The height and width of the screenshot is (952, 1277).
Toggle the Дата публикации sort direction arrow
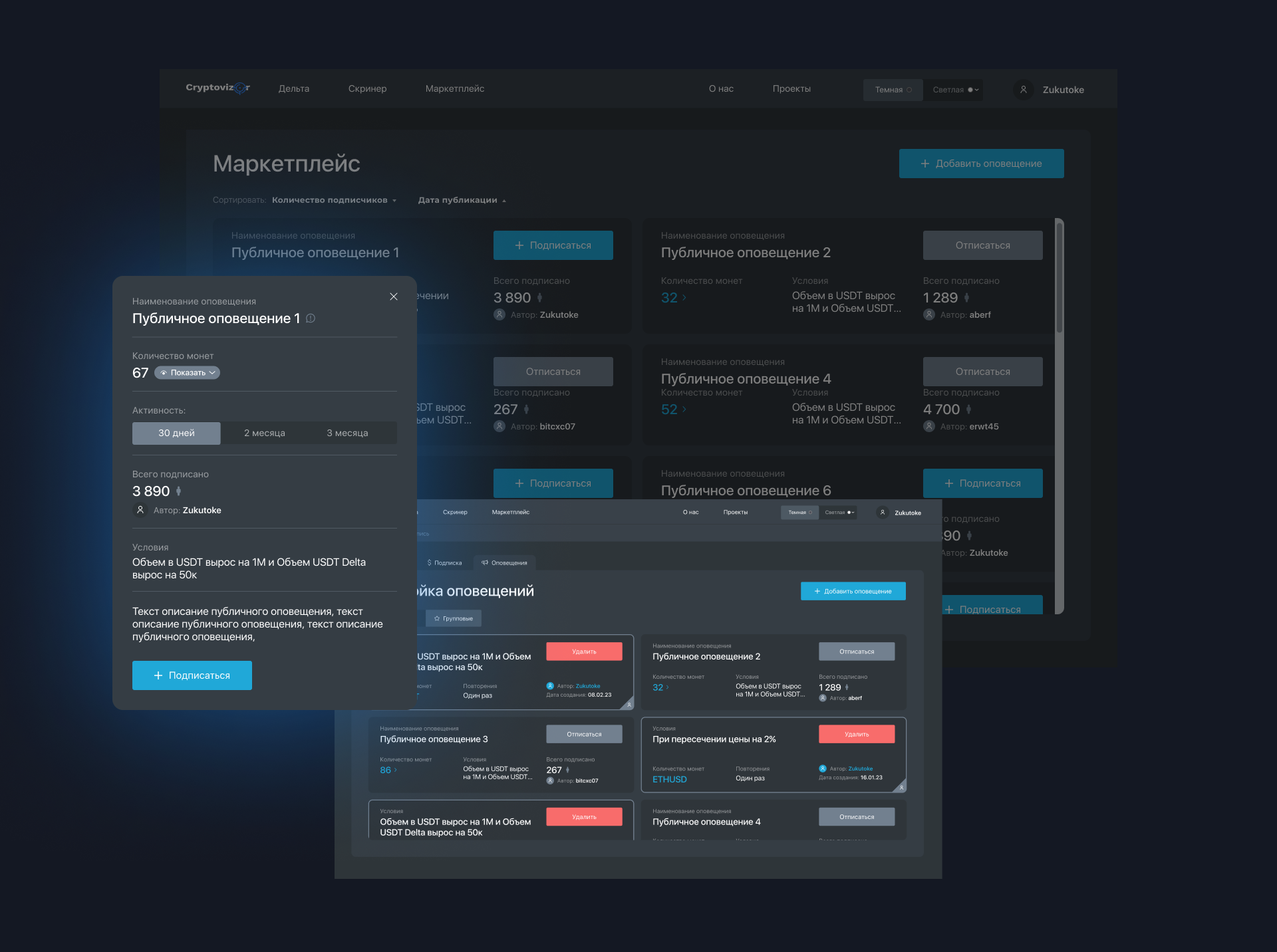tap(504, 199)
